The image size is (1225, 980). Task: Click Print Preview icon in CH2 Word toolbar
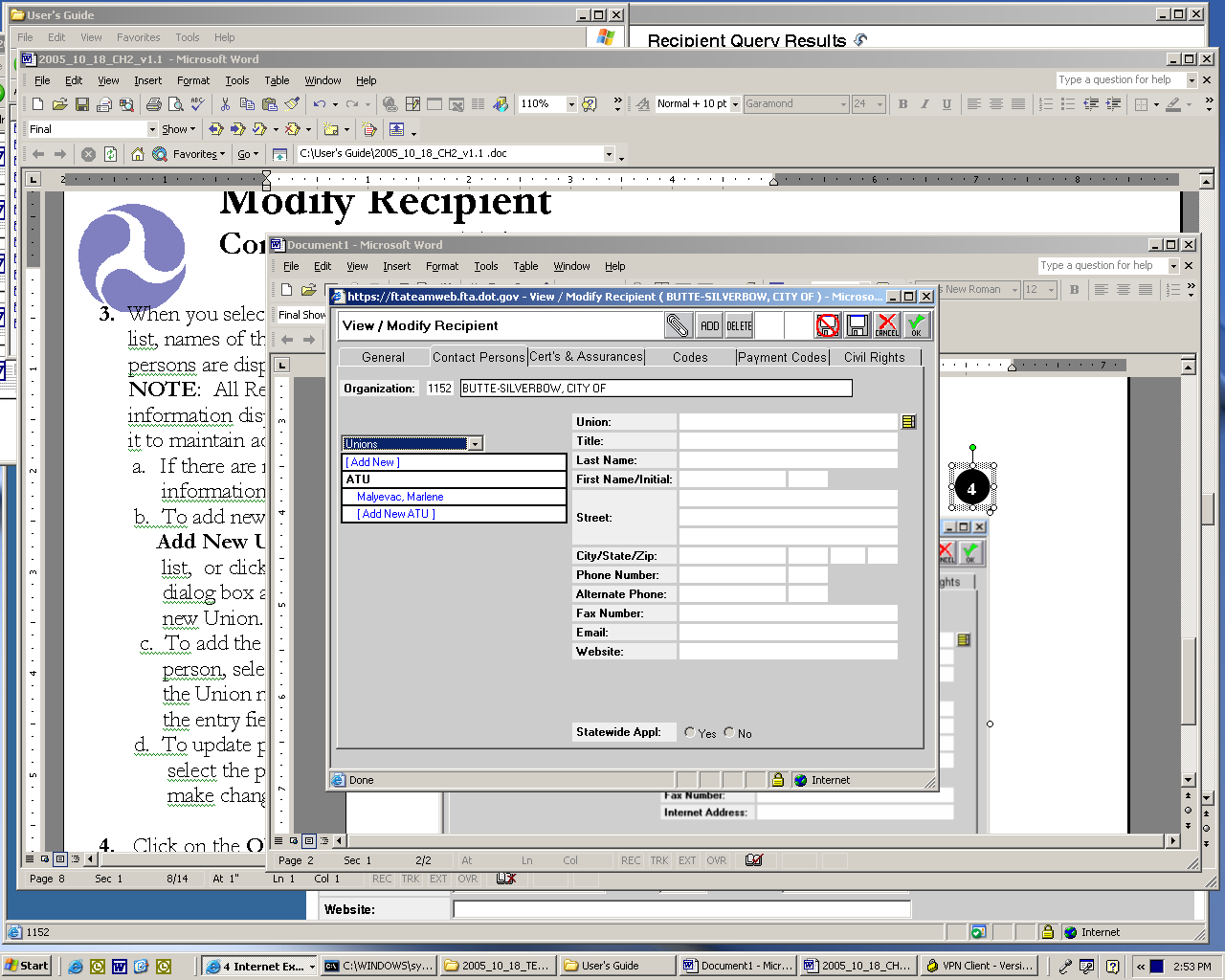(176, 103)
